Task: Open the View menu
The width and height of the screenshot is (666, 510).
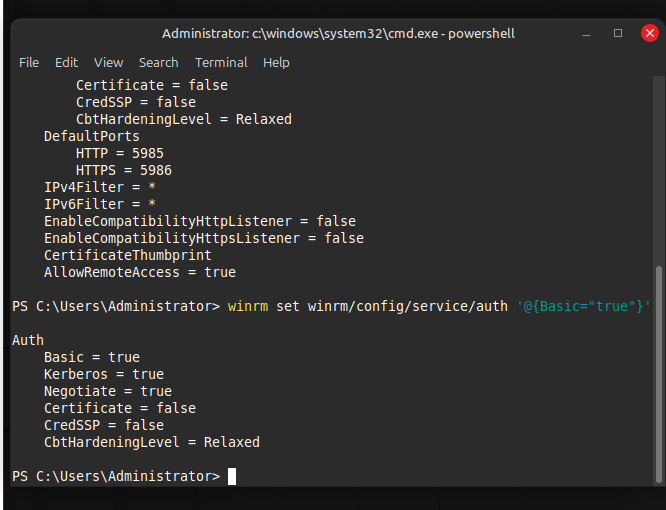Action: pyautogui.click(x=108, y=62)
